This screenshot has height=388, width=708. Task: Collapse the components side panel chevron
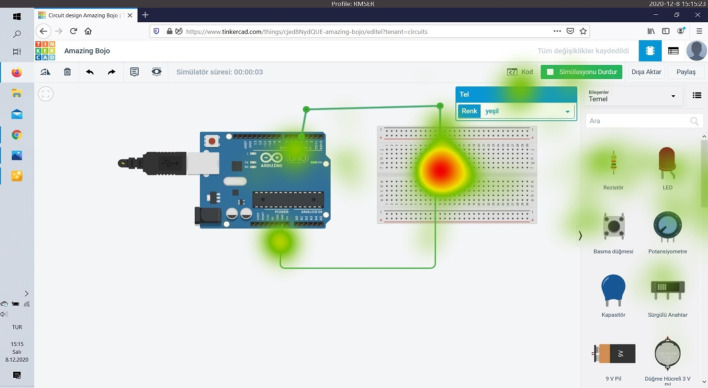point(580,235)
